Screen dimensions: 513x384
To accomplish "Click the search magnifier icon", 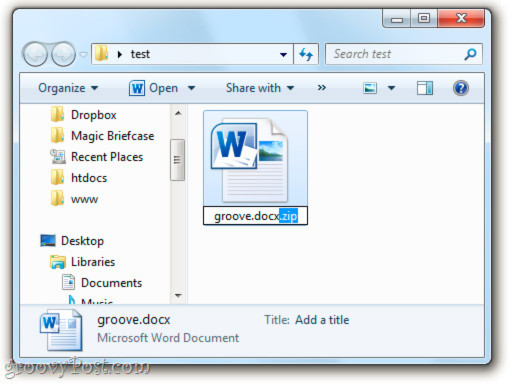I will coord(470,54).
